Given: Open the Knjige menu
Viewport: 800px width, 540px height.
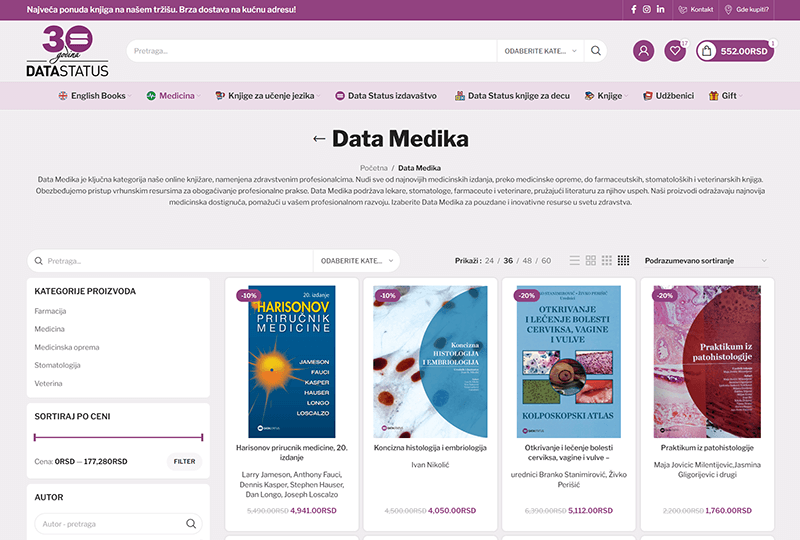Looking at the screenshot, I should [606, 95].
